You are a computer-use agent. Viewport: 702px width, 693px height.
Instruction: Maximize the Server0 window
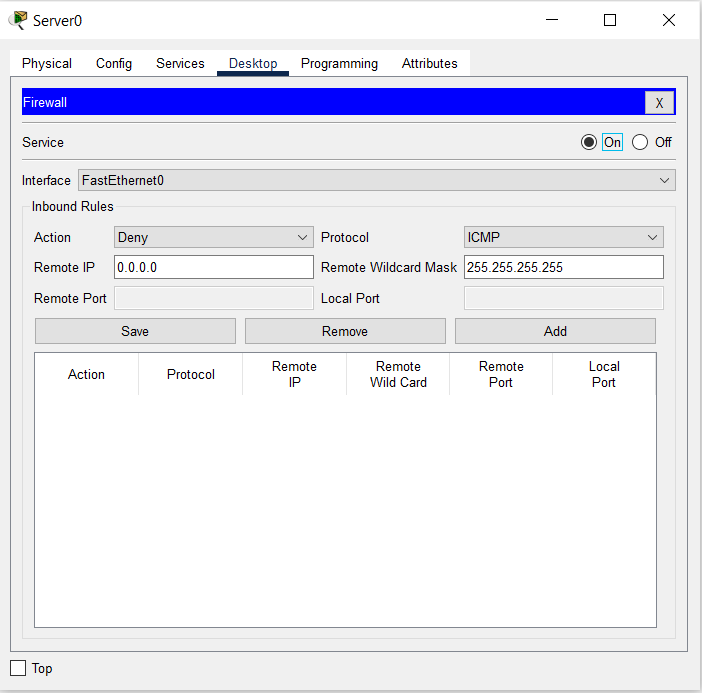610,20
